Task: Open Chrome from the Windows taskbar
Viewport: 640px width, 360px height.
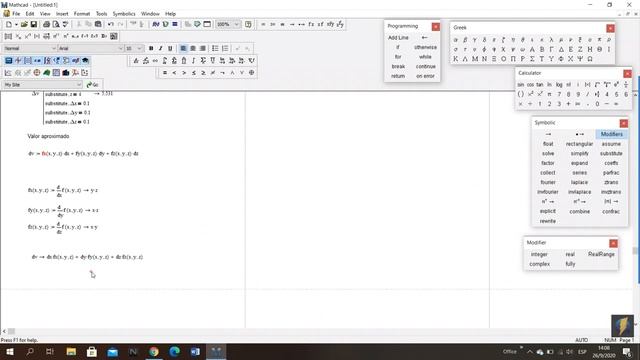Action: [154, 351]
